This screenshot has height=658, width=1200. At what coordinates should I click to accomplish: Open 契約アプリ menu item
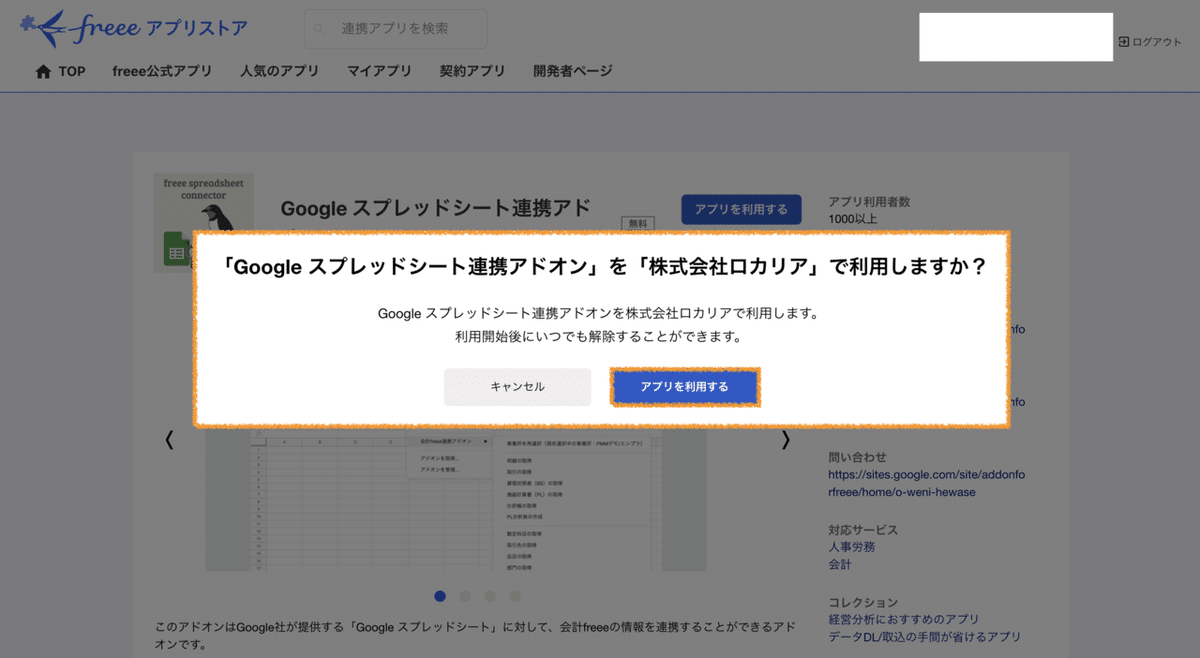click(472, 72)
